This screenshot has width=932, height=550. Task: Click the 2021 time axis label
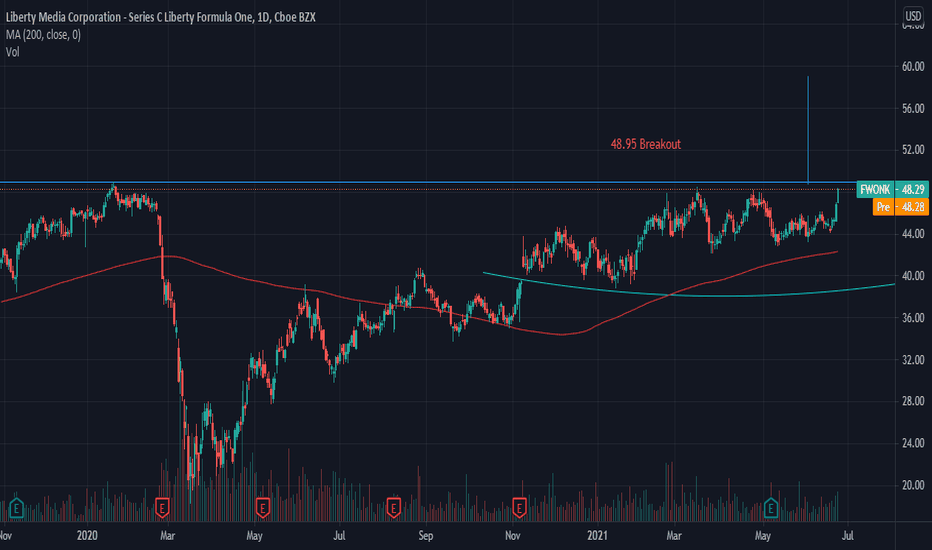point(597,536)
